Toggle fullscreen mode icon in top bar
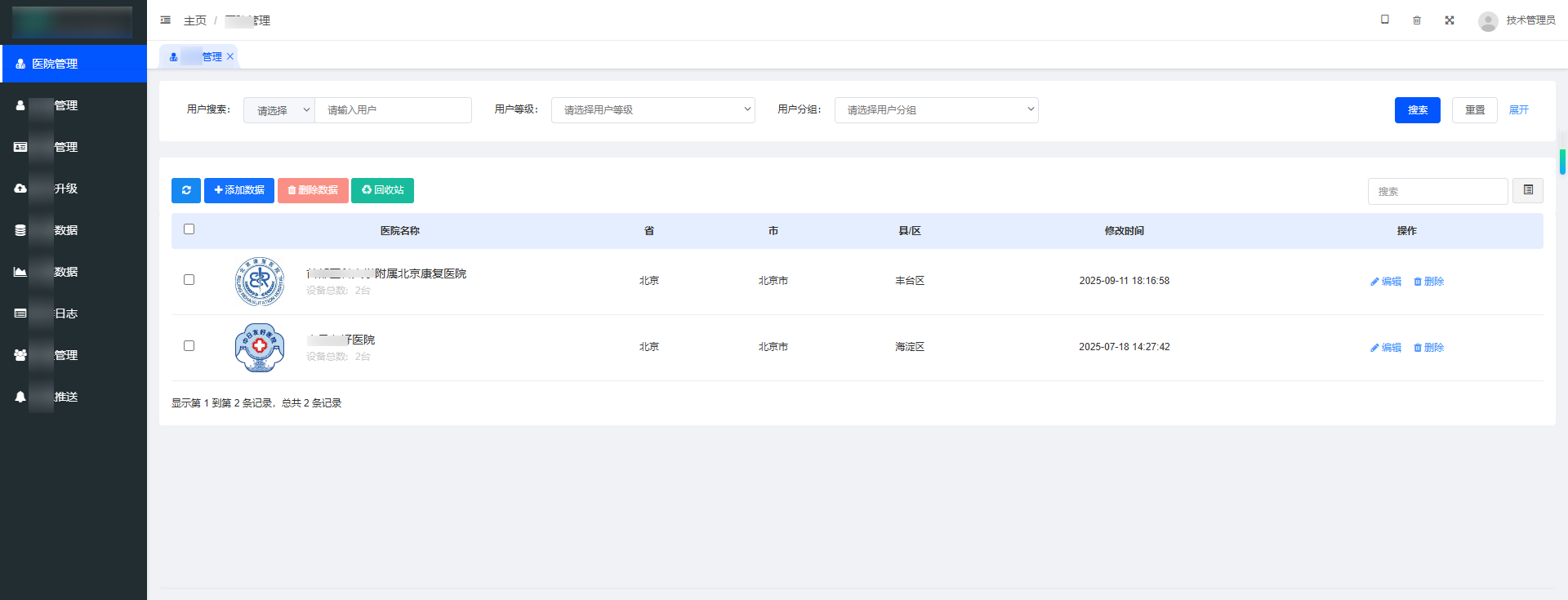This screenshot has height=600, width=1568. tap(1450, 20)
